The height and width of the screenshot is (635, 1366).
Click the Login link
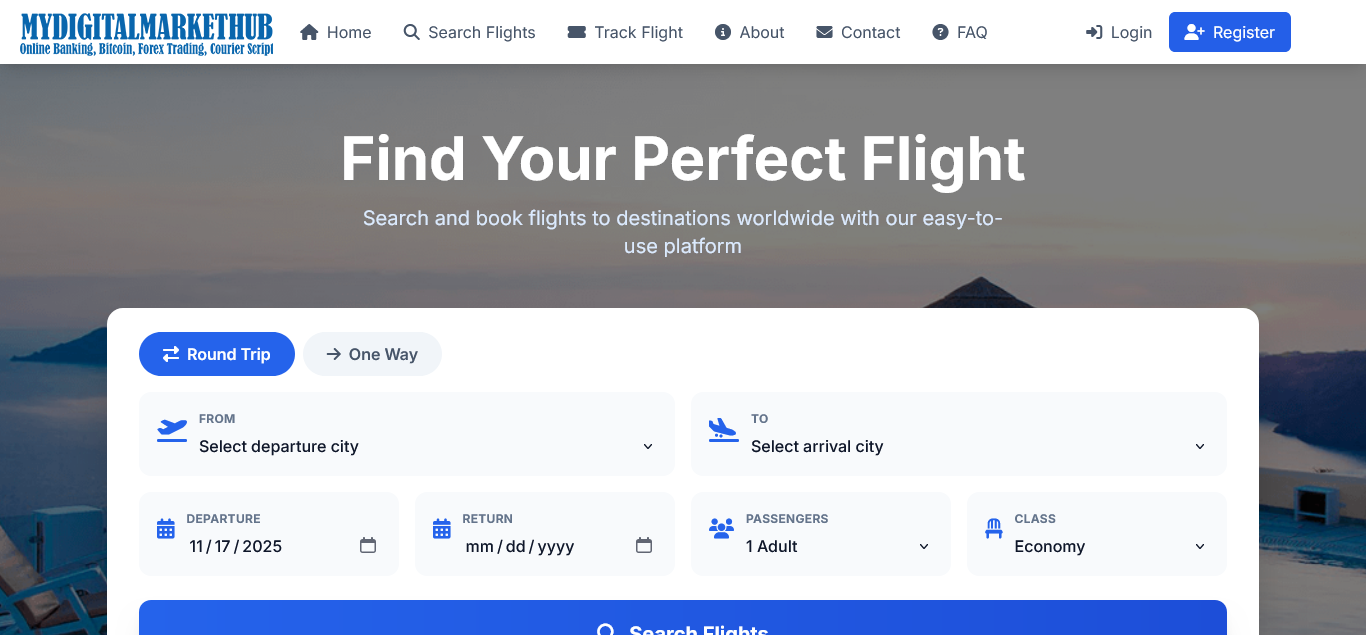coord(1119,32)
